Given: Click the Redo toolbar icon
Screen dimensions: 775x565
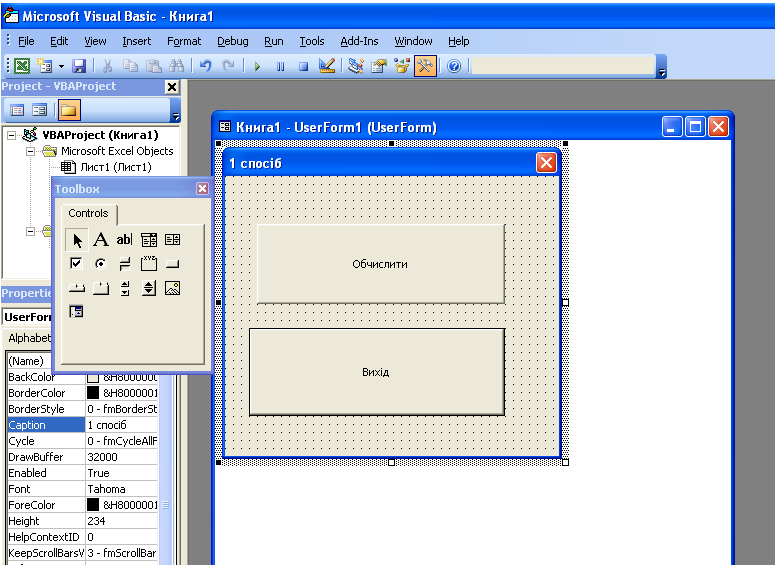Looking at the screenshot, I should (228, 66).
